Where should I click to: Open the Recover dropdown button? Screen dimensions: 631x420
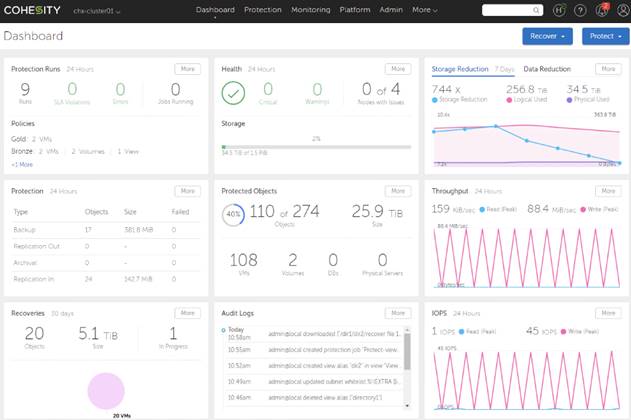click(x=547, y=36)
